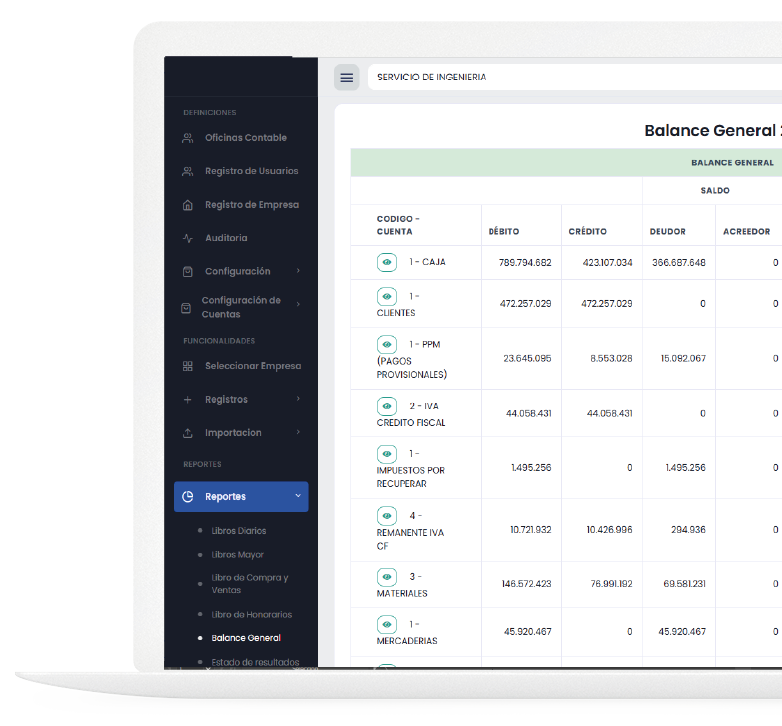The width and height of the screenshot is (782, 726).
Task: Expand the Registros submenu chevron
Action: click(x=298, y=399)
